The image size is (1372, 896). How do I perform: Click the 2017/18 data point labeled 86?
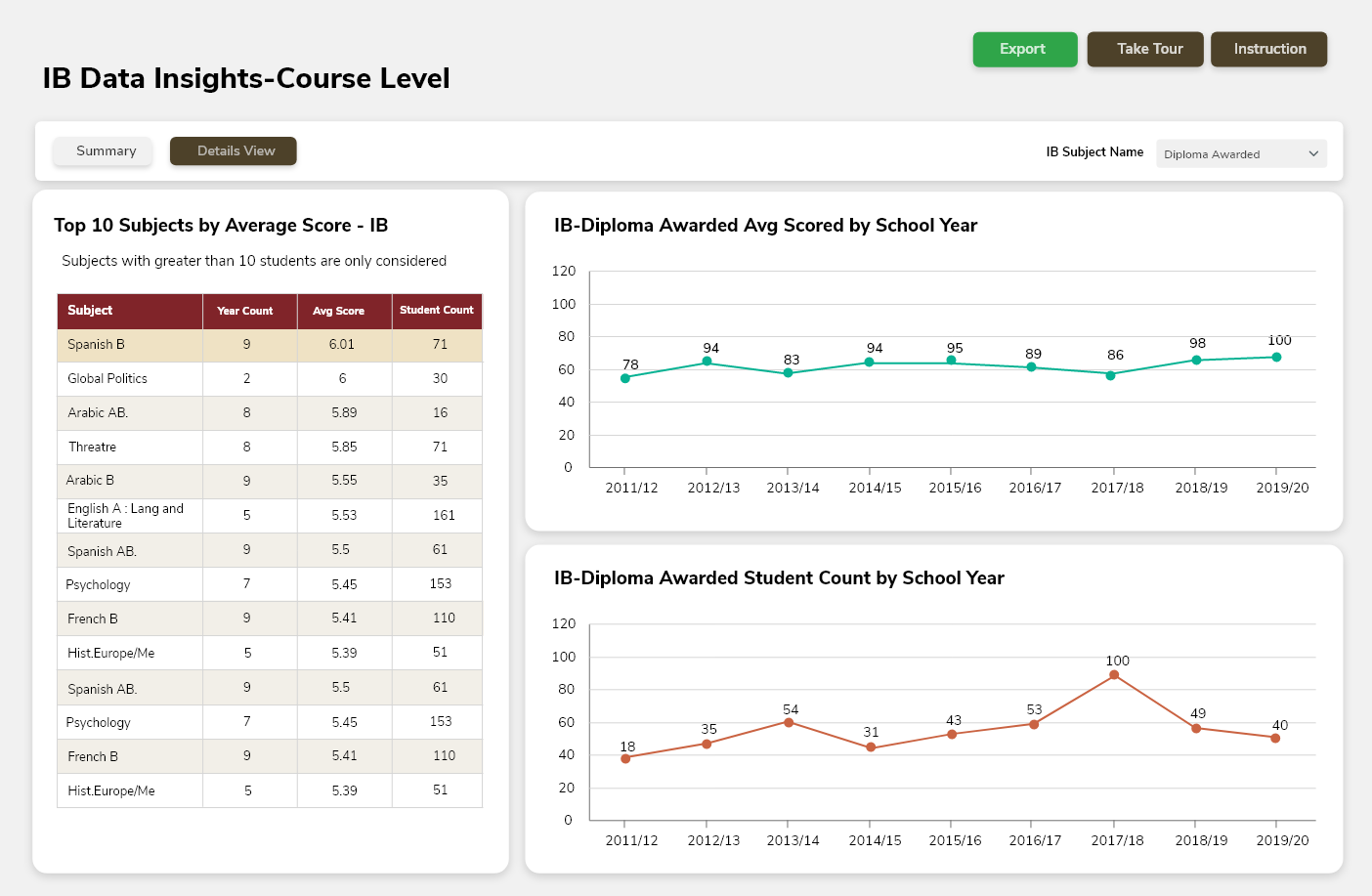(x=1110, y=375)
